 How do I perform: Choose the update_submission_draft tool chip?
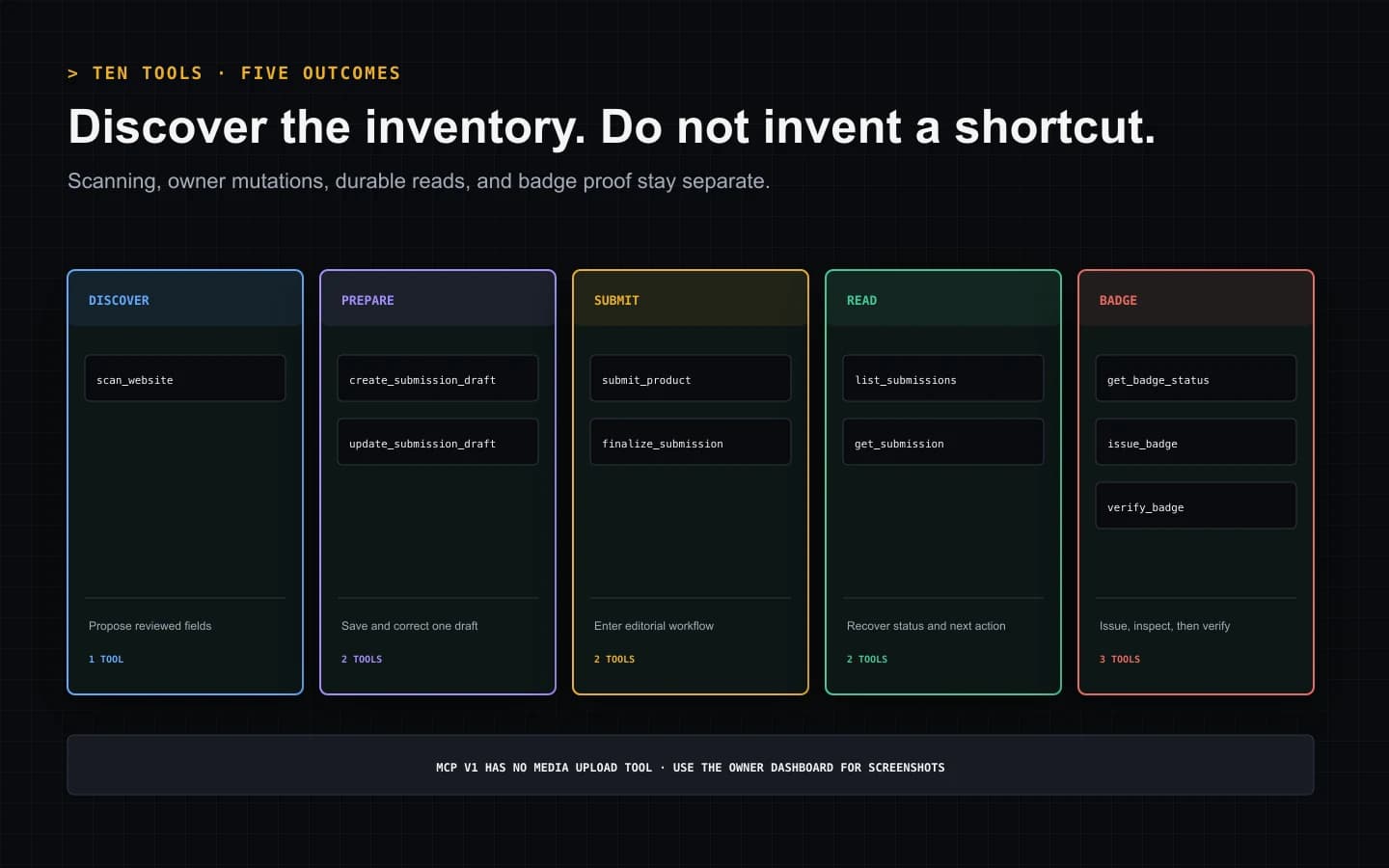pos(438,442)
